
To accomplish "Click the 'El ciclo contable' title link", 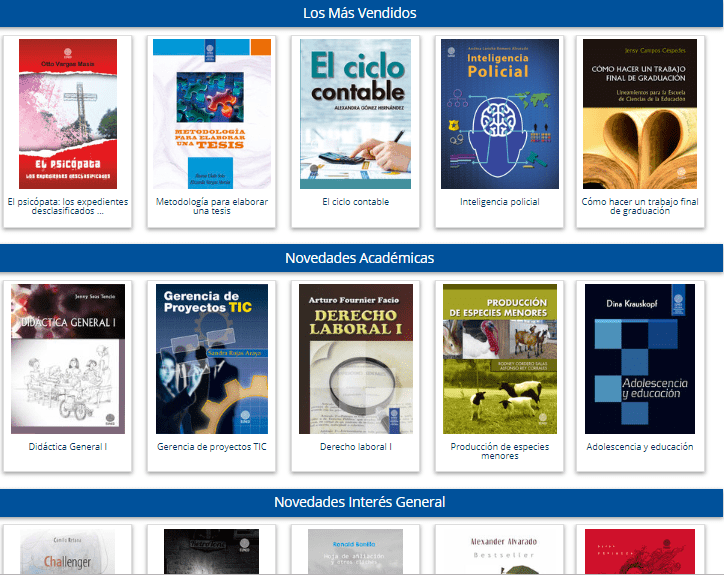I will coord(356,202).
